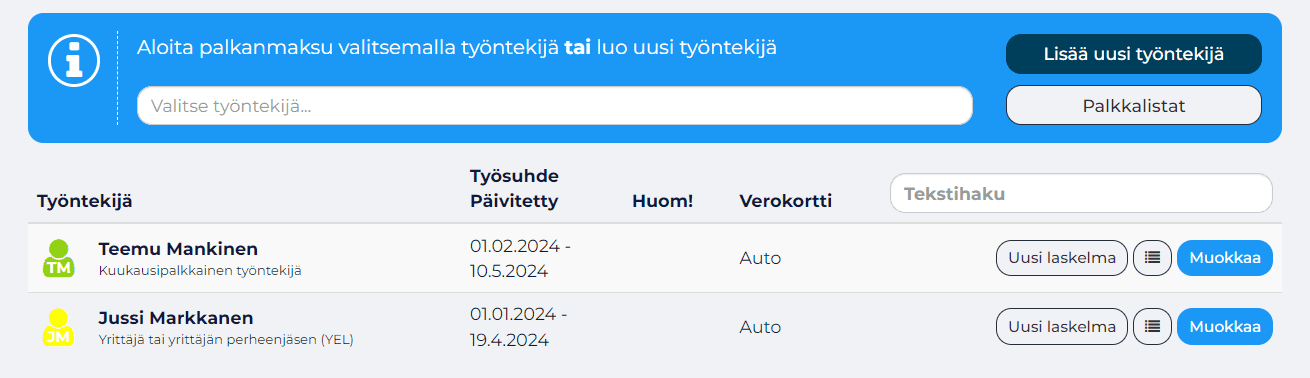Create Uusi laskelma for Teemu Mankinen
Image resolution: width=1310 pixels, height=378 pixels.
1062,258
